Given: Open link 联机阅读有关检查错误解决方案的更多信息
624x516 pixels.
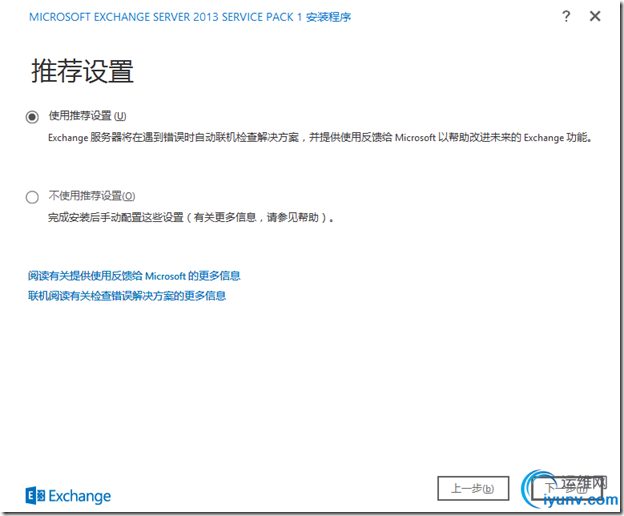Looking at the screenshot, I should [127, 296].
